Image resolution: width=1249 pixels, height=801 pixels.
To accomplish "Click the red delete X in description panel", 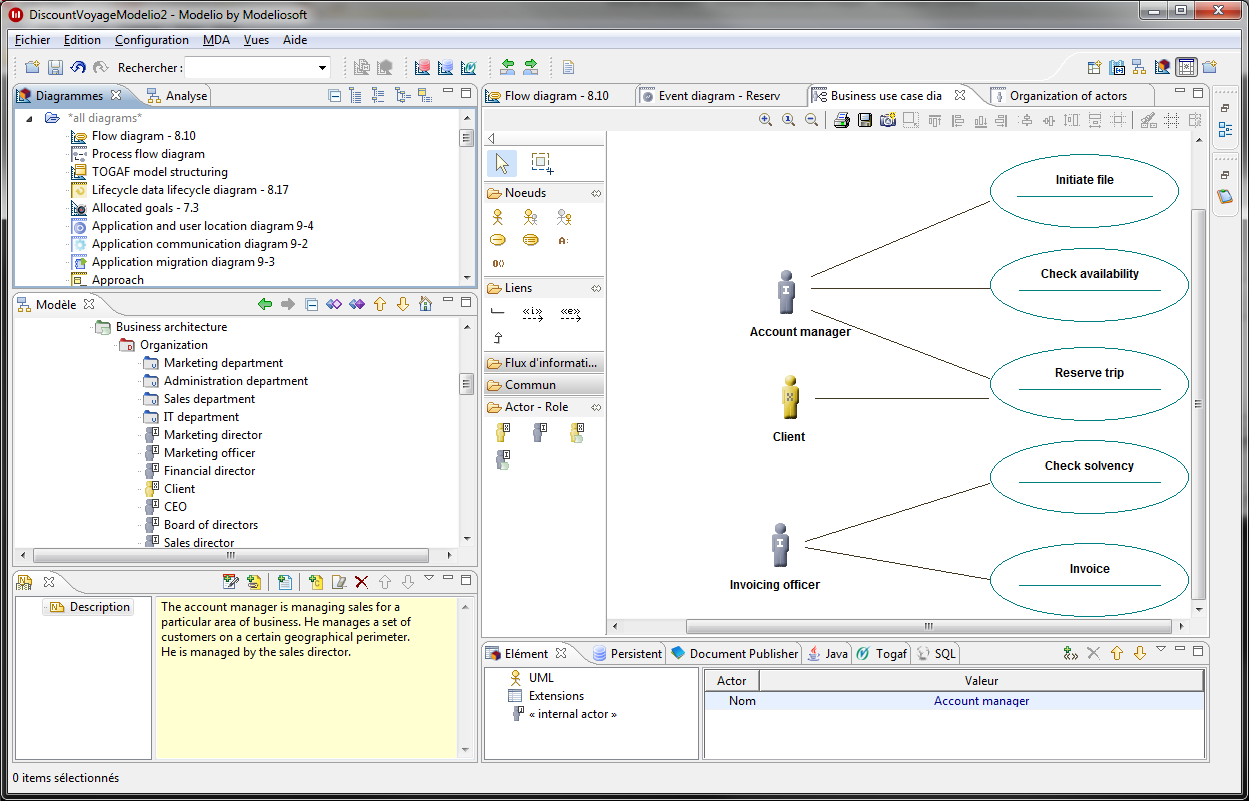I will [361, 581].
